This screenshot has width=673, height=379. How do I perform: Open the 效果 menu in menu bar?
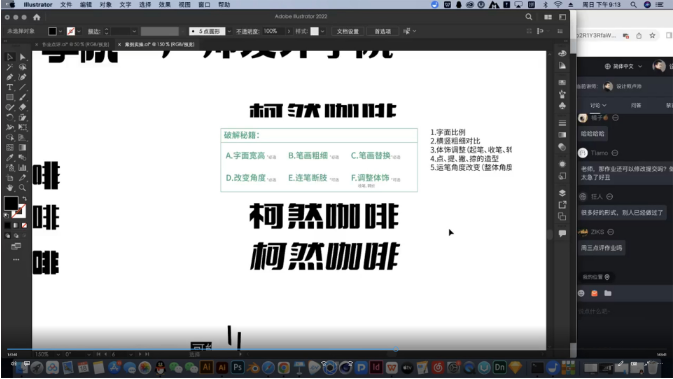(x=164, y=5)
